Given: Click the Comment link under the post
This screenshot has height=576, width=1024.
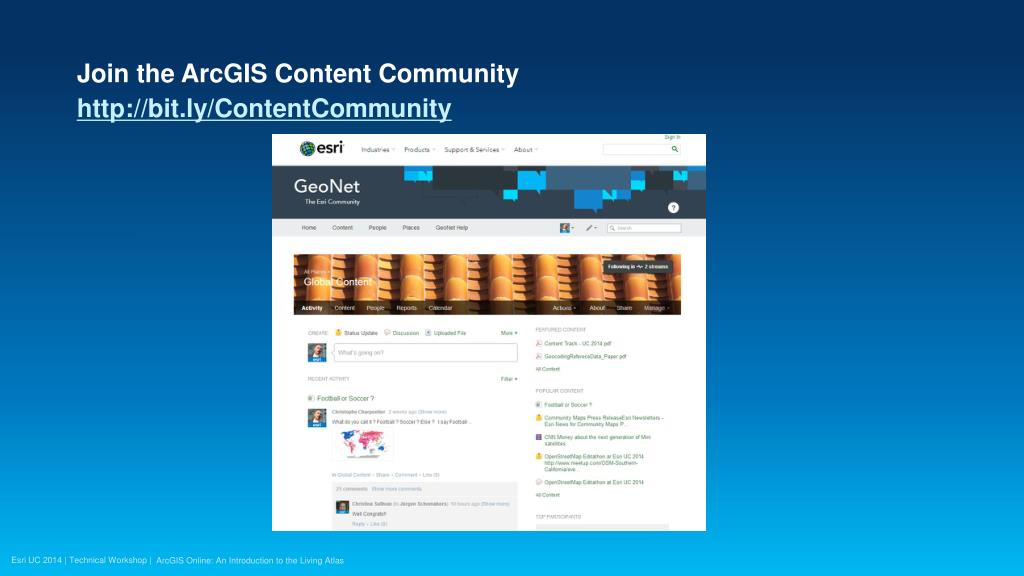Looking at the screenshot, I should tap(406, 475).
